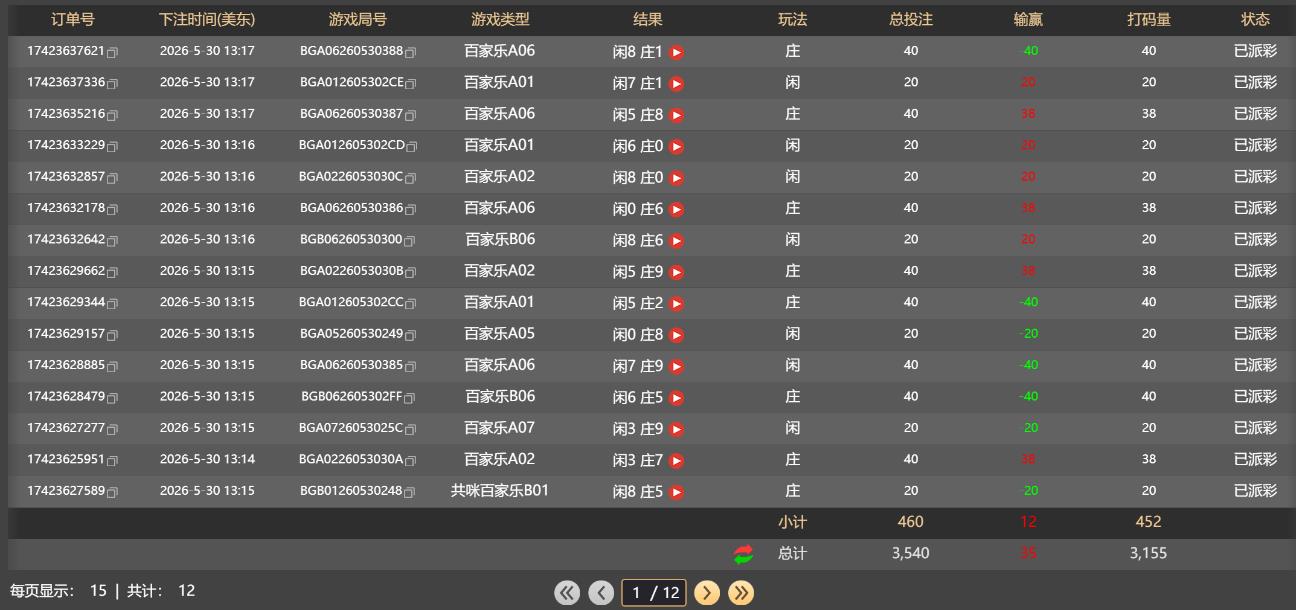Copy order number 17423635216
The height and width of the screenshot is (610, 1296).
pos(113,115)
